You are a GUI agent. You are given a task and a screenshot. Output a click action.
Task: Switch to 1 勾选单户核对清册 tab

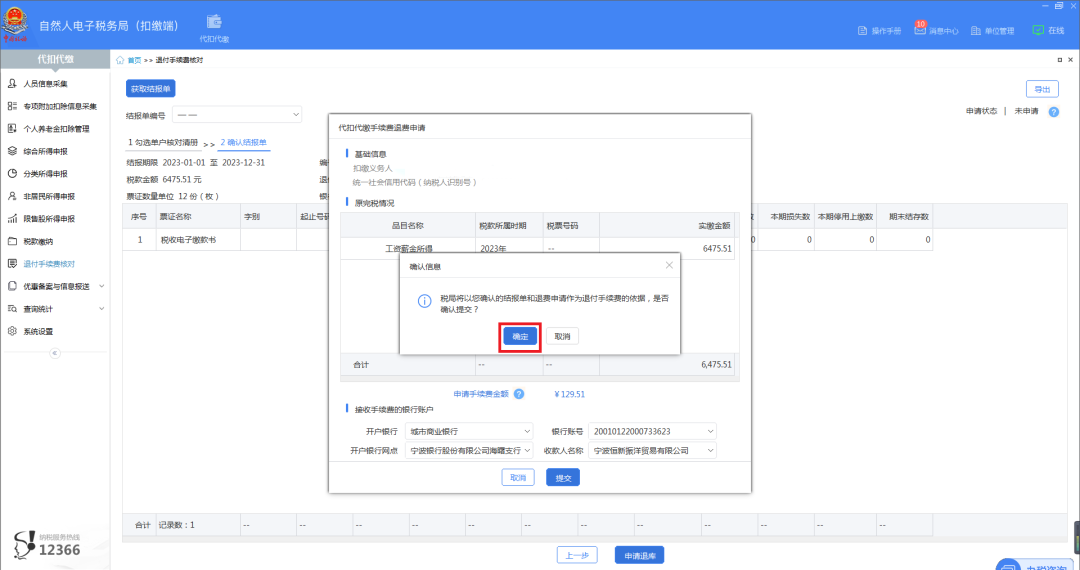tap(162, 143)
